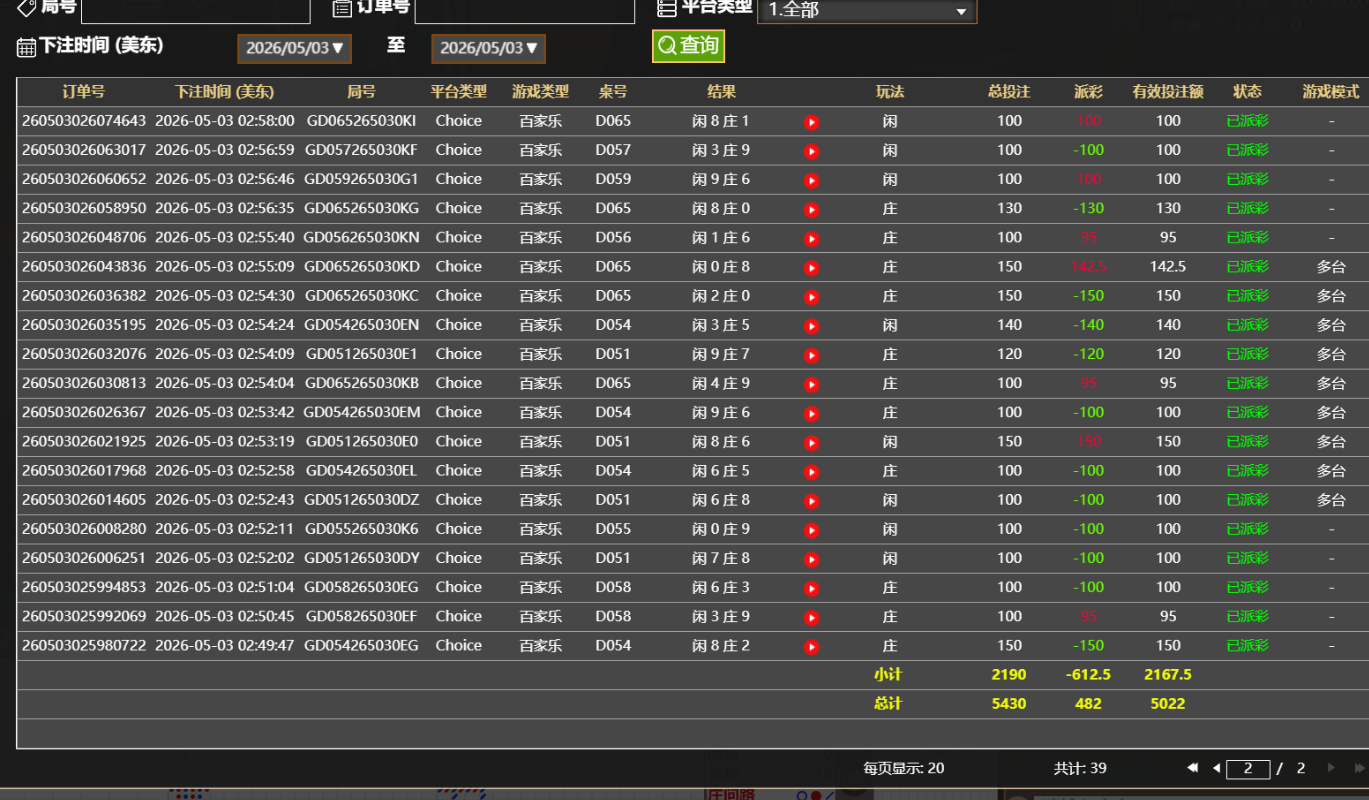Click the green 查询 search button
Viewport: 1369px width, 800px height.
pyautogui.click(x=688, y=46)
